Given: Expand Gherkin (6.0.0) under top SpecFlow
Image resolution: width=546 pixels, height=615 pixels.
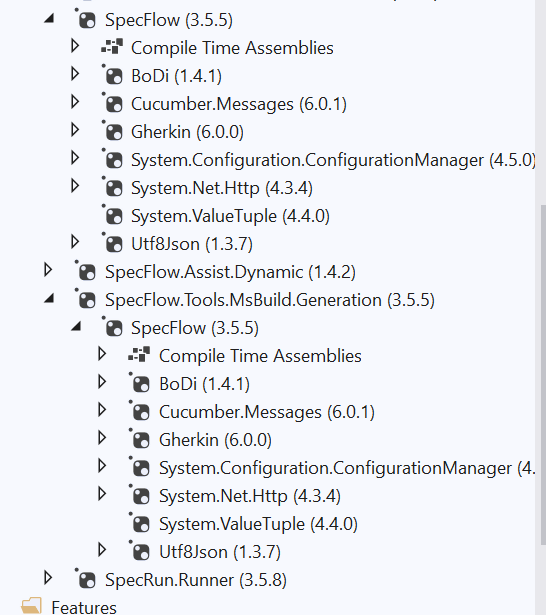Looking at the screenshot, I should pos(75,130).
